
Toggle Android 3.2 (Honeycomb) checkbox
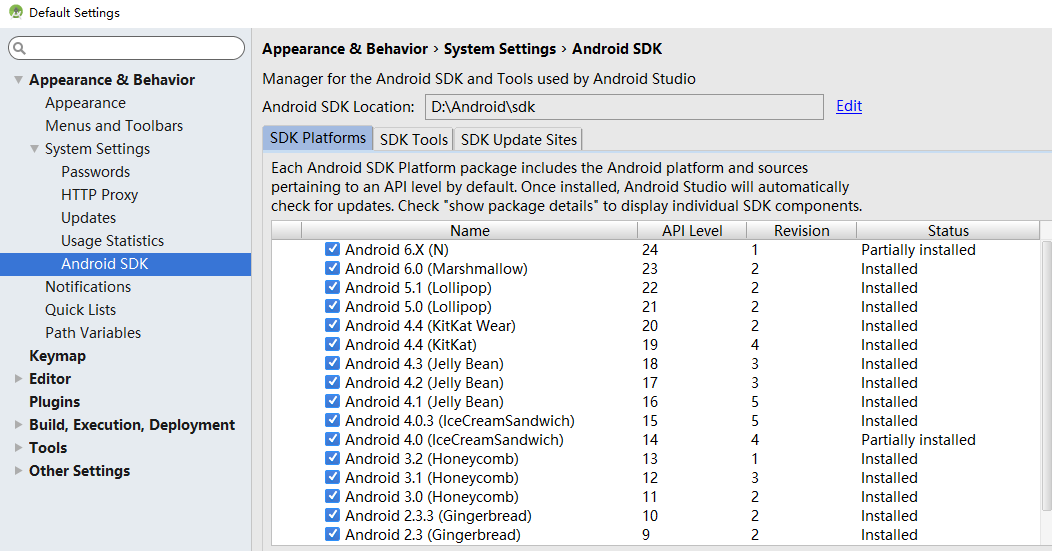pyautogui.click(x=332, y=458)
